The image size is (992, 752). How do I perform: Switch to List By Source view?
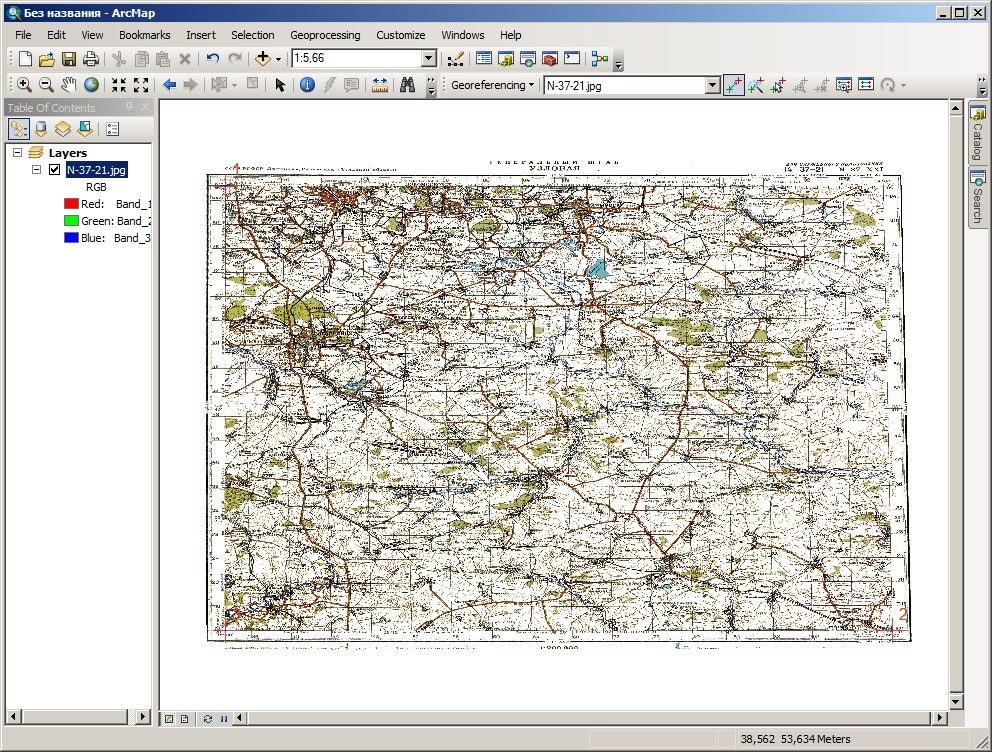click(x=40, y=130)
